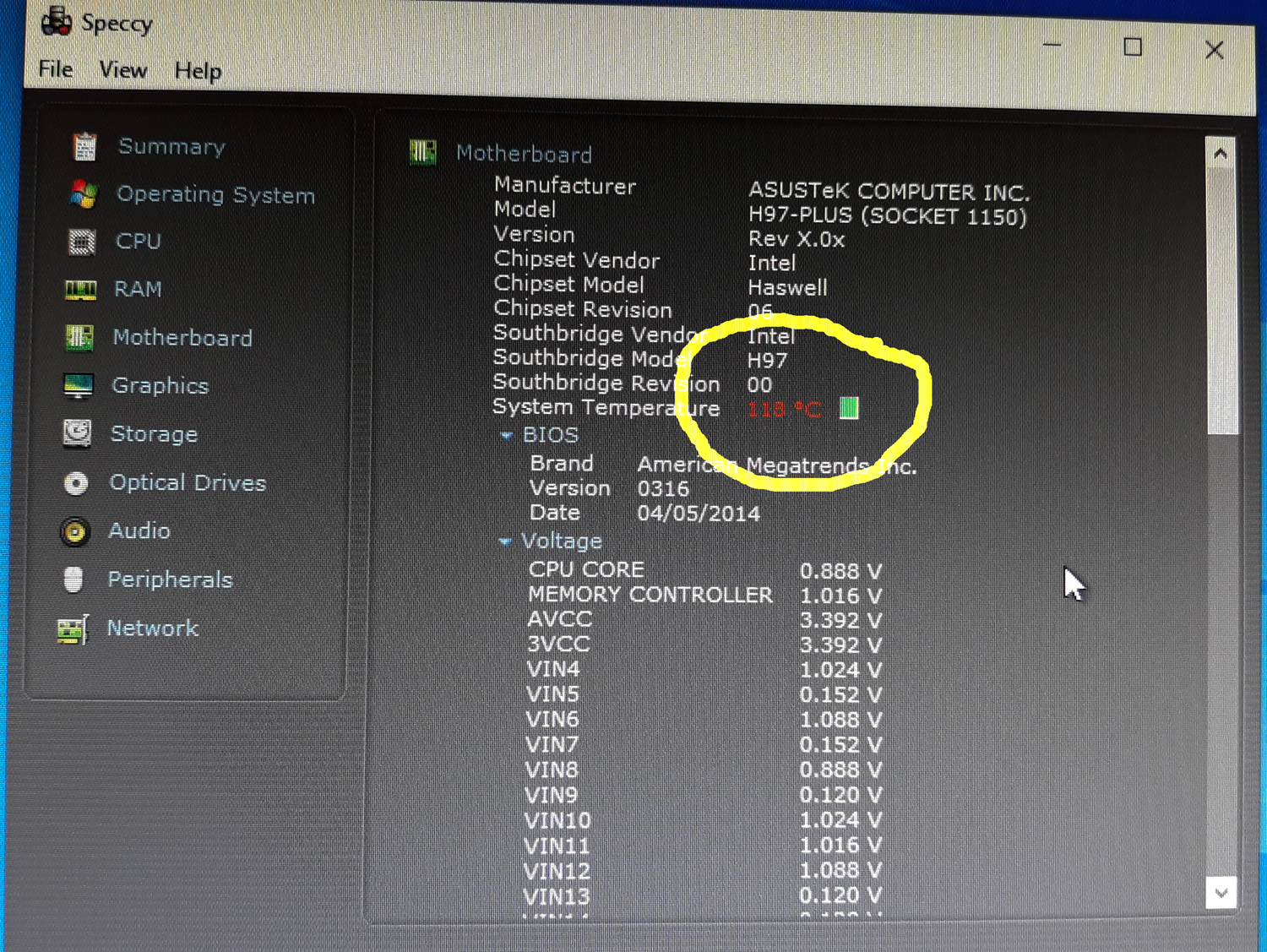Click the RAM memory stick icon

point(81,290)
